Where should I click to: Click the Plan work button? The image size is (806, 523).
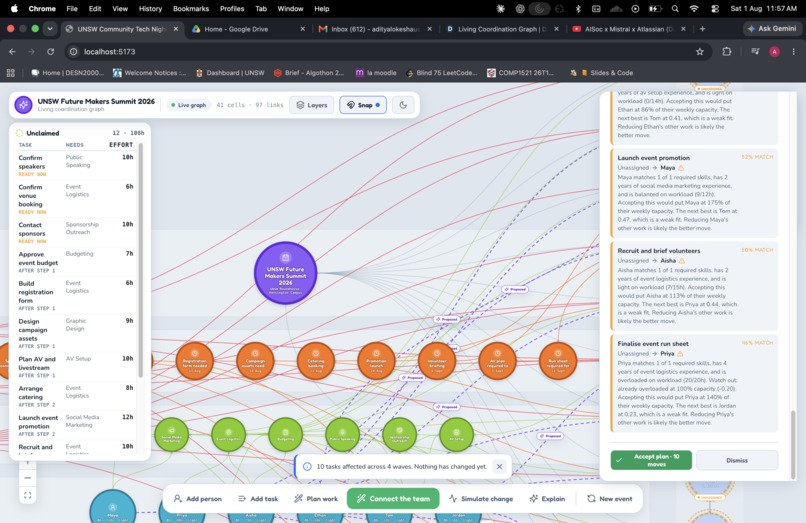point(316,499)
